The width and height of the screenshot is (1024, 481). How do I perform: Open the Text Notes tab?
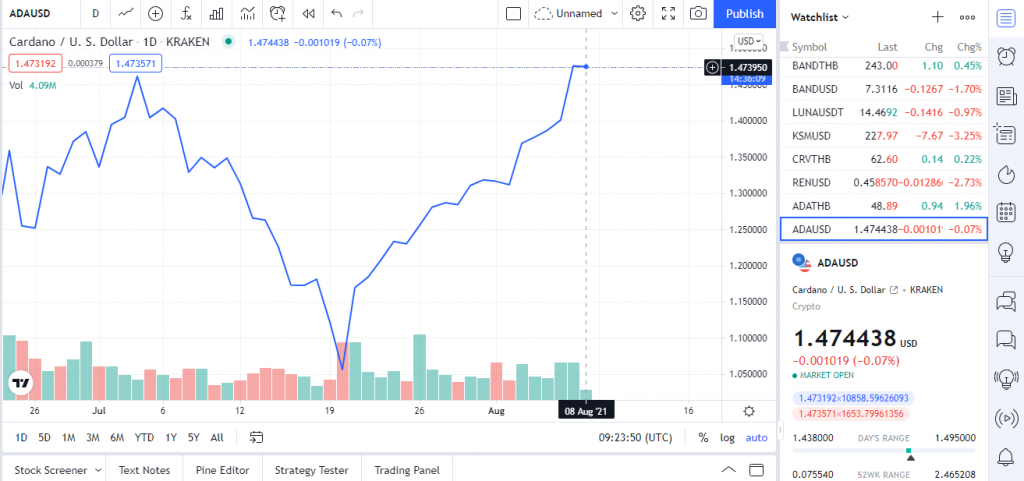click(x=144, y=470)
